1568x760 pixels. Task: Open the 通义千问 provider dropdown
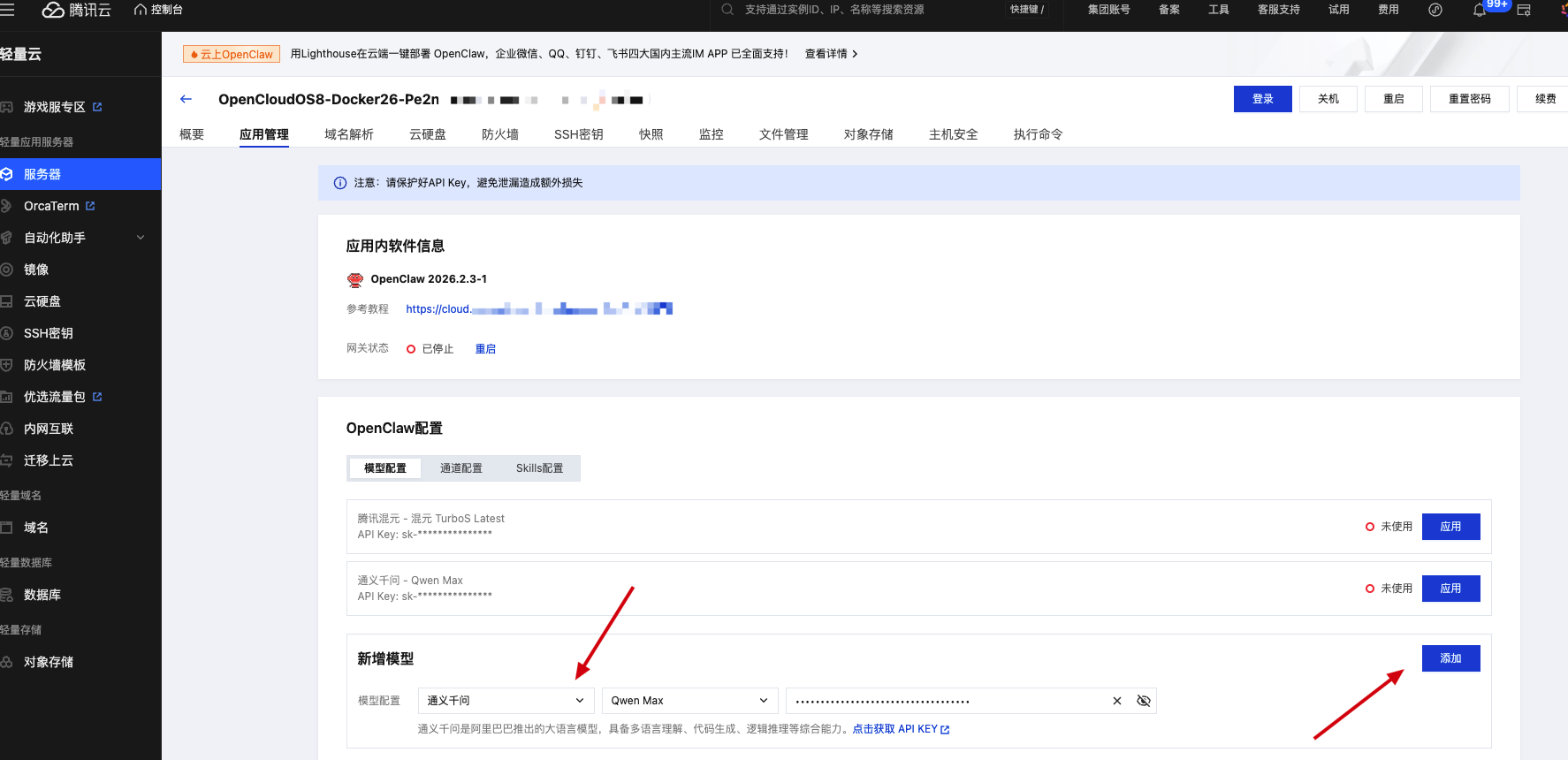[x=506, y=701]
